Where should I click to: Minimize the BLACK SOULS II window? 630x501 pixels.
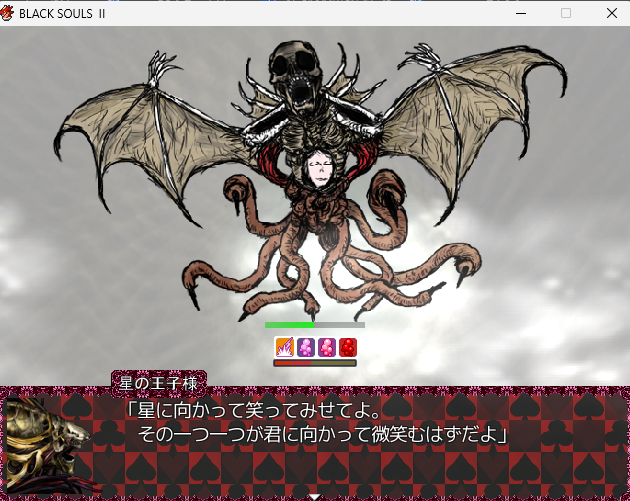point(521,13)
